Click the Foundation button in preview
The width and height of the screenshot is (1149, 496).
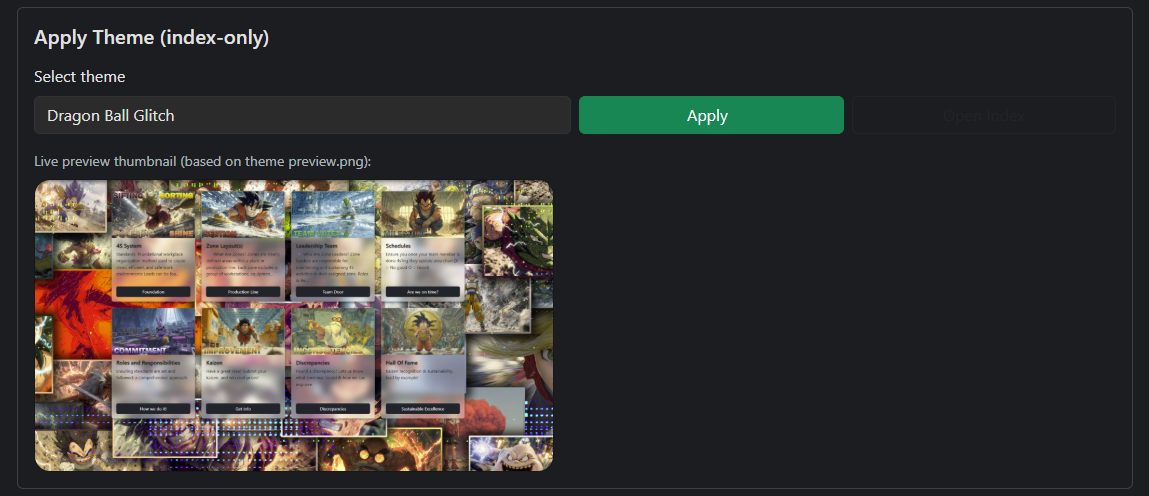pos(153,292)
